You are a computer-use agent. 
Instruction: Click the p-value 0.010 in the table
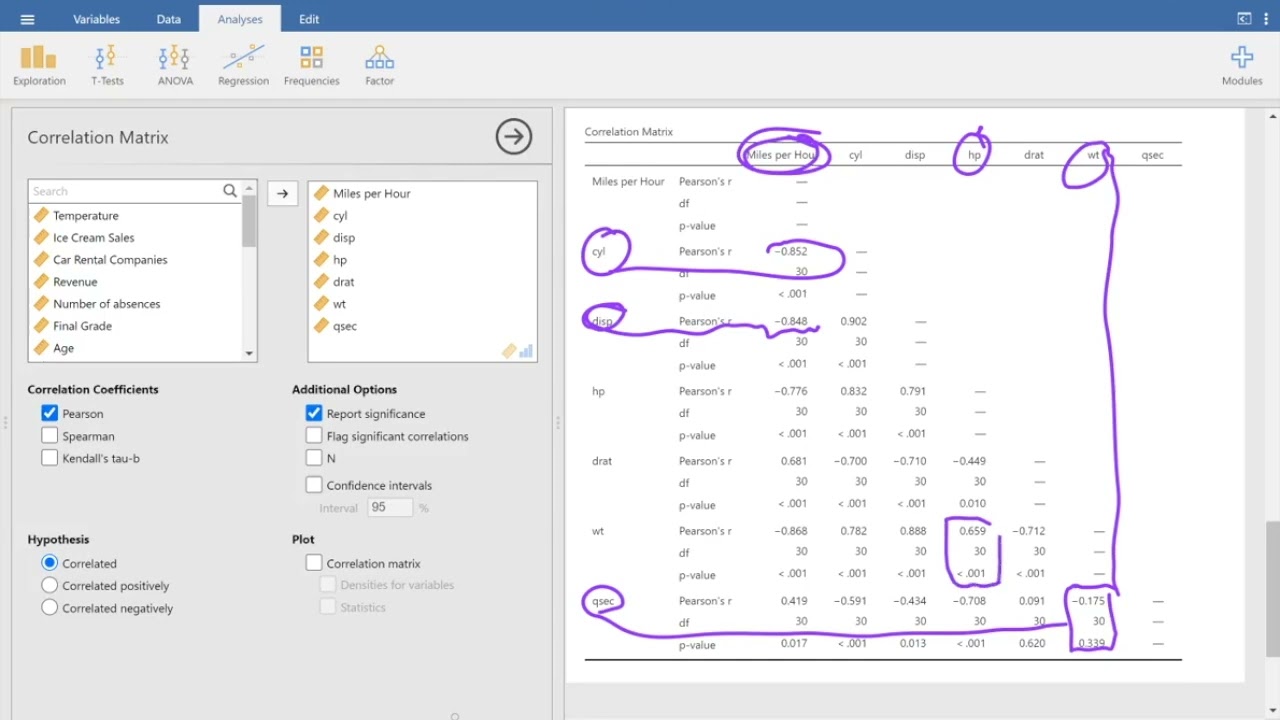point(973,503)
